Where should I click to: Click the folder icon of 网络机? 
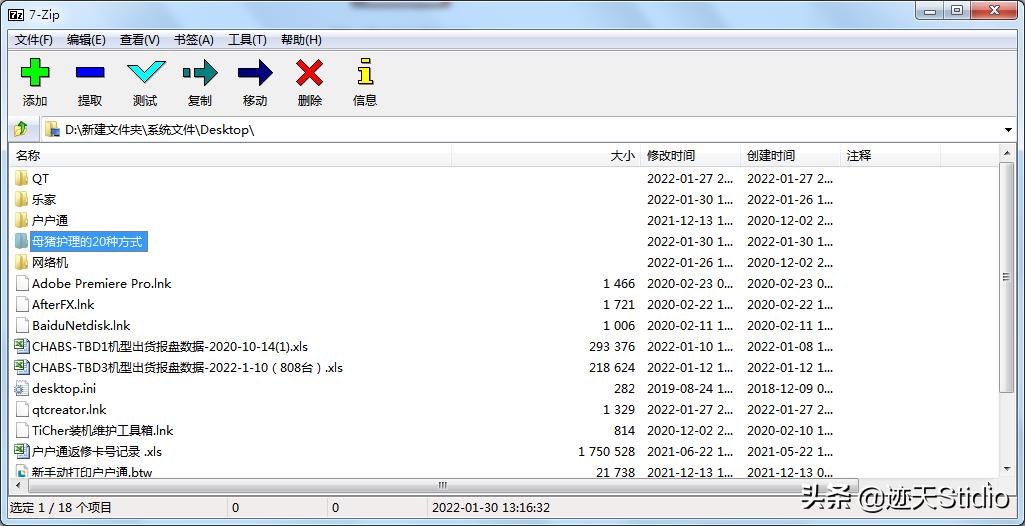tap(22, 262)
